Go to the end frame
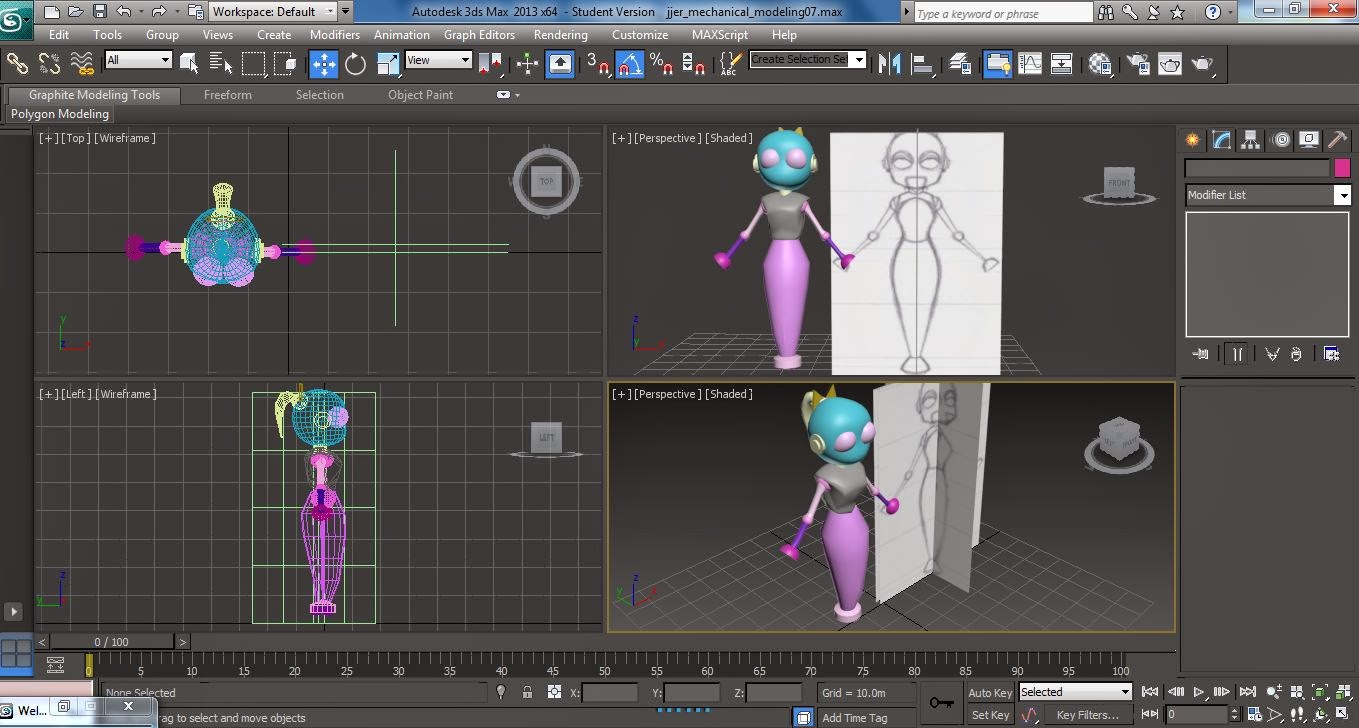 [x=1247, y=692]
